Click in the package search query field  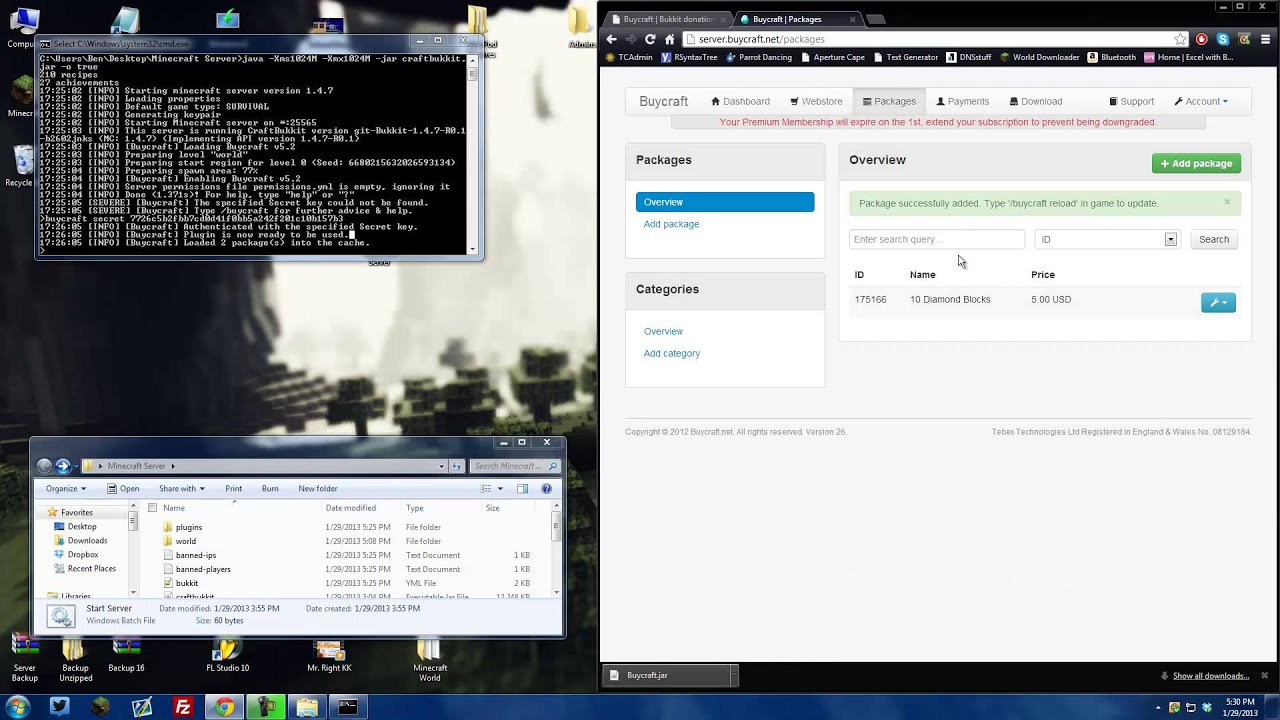tap(937, 239)
